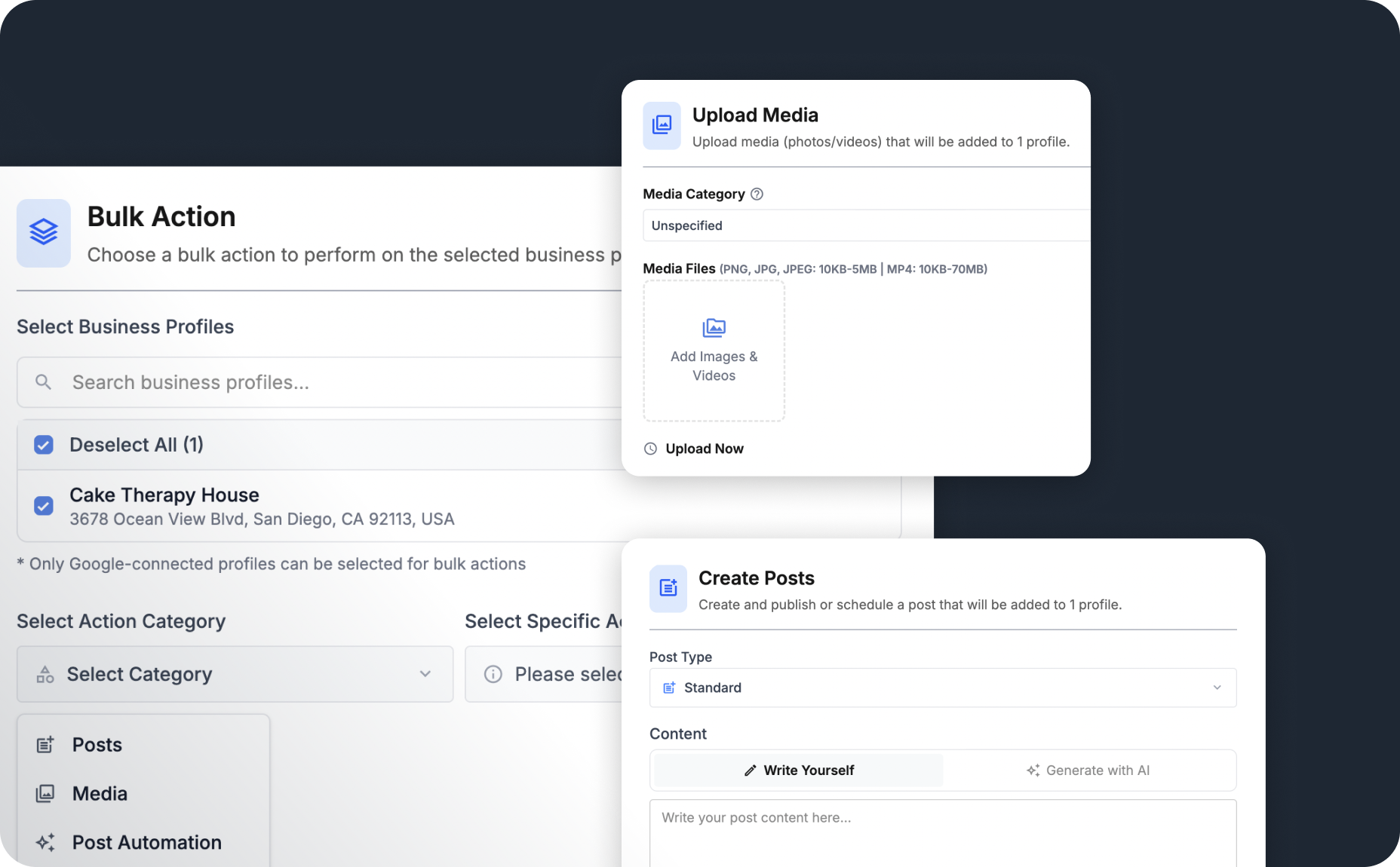1400x867 pixels.
Task: Click the Upload Now clock icon
Action: [x=650, y=449]
